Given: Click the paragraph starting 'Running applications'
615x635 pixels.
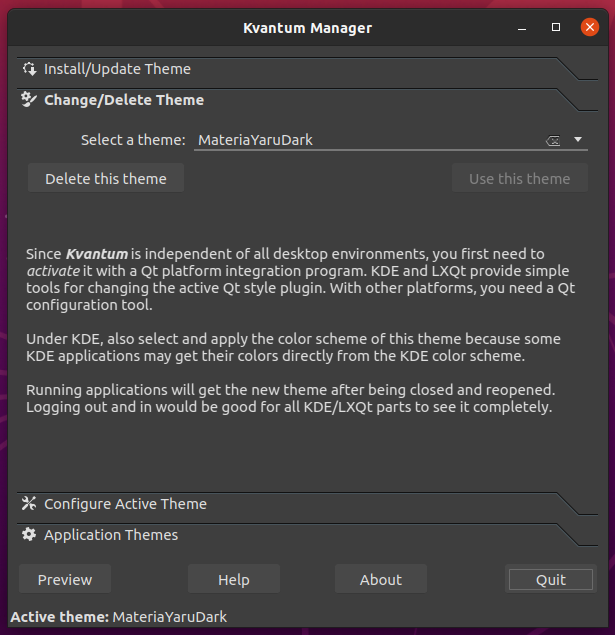Looking at the screenshot, I should pyautogui.click(x=290, y=398).
